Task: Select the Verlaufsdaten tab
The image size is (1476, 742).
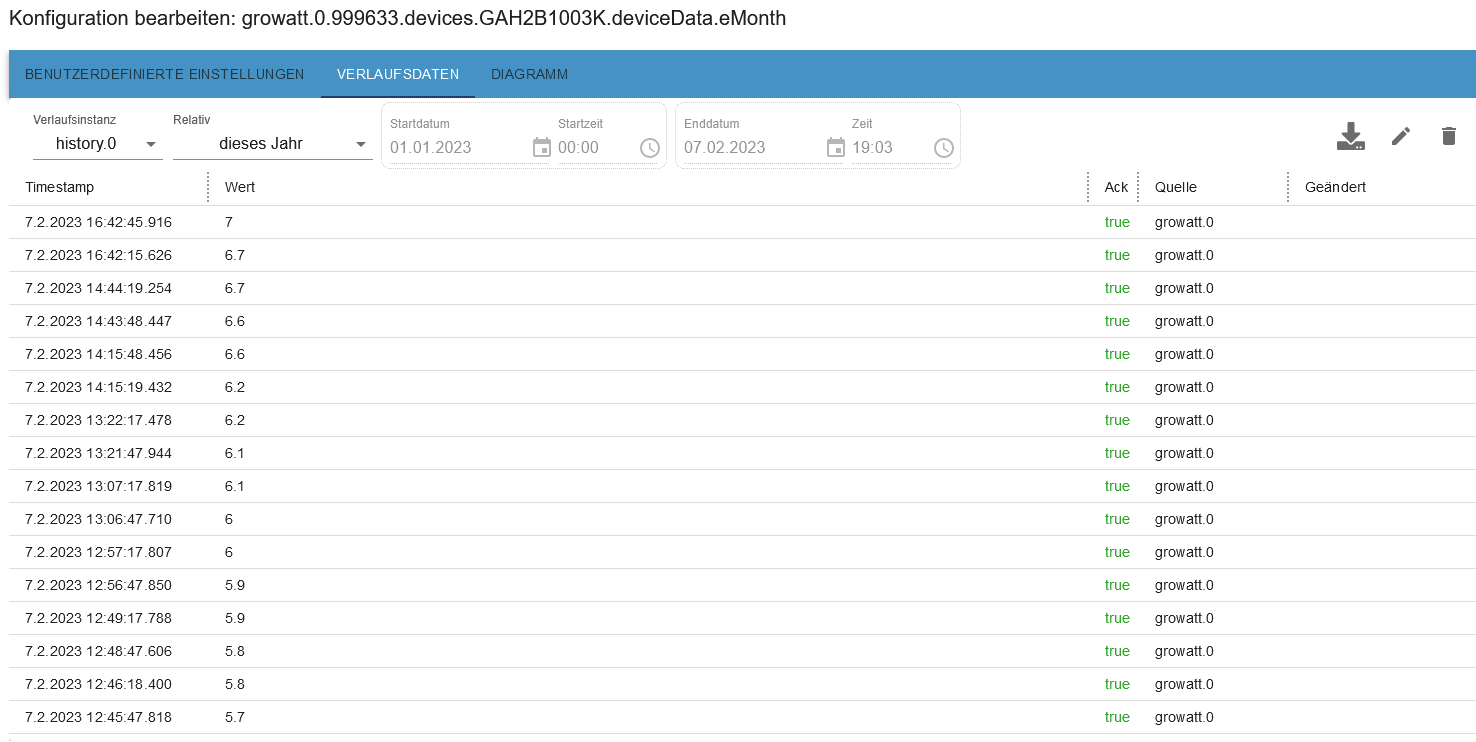Action: tap(398, 74)
